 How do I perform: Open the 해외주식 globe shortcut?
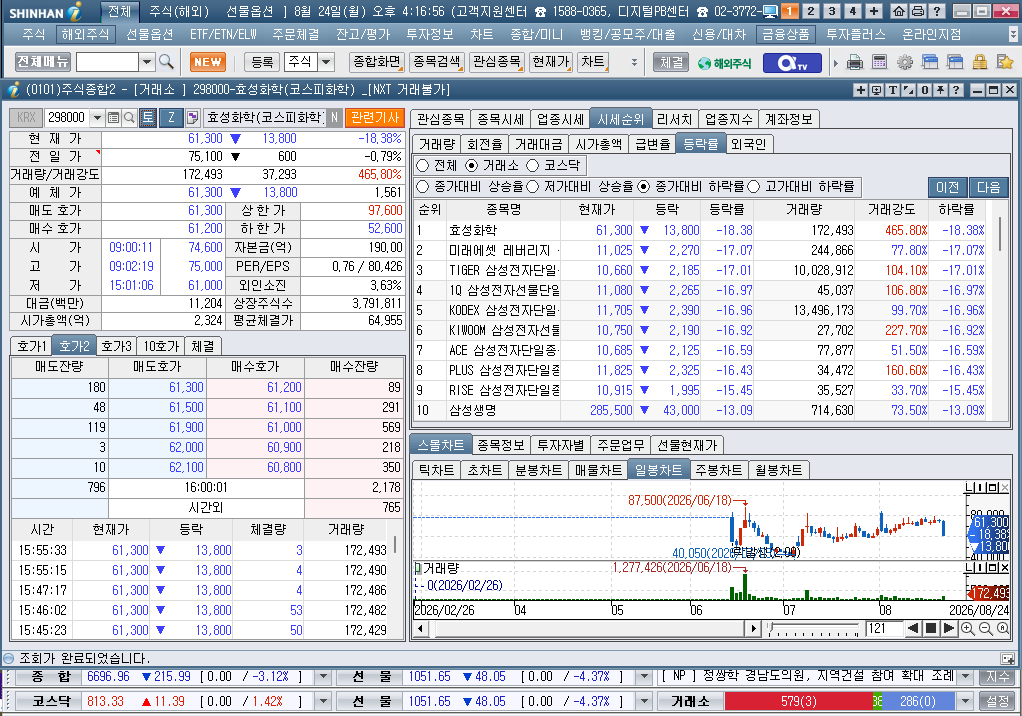tap(724, 63)
